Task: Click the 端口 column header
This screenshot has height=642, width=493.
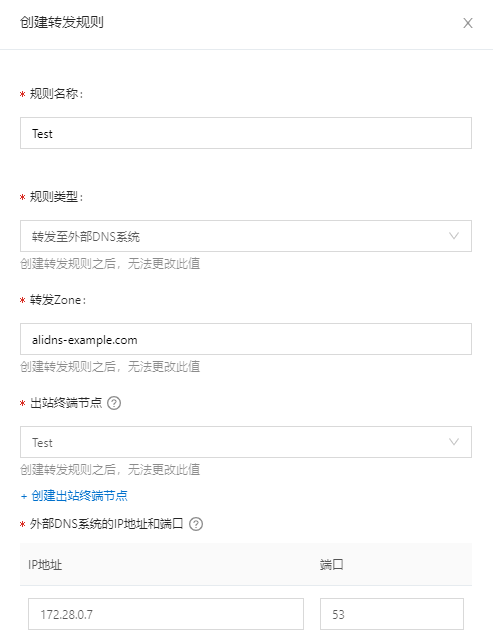Action: tap(332, 565)
